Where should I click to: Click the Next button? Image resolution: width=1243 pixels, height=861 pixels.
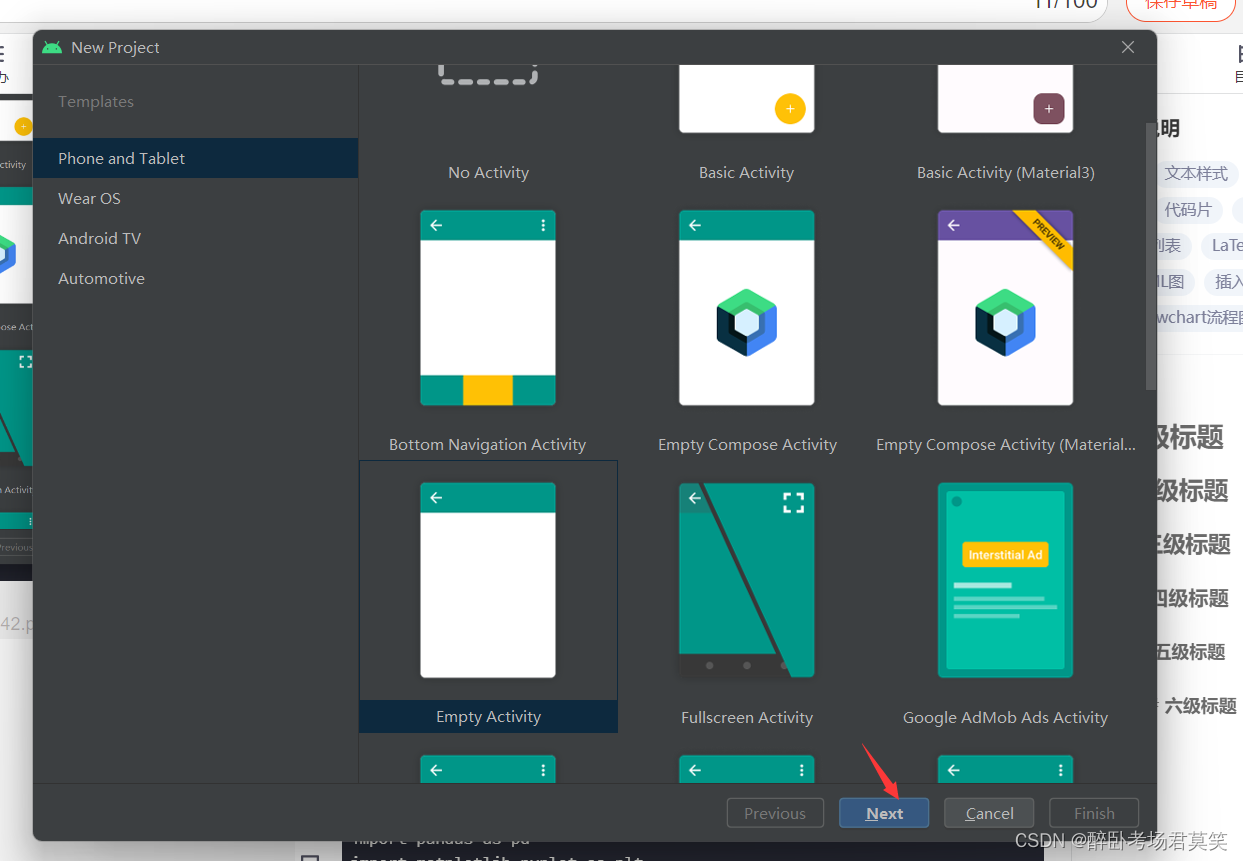(884, 813)
